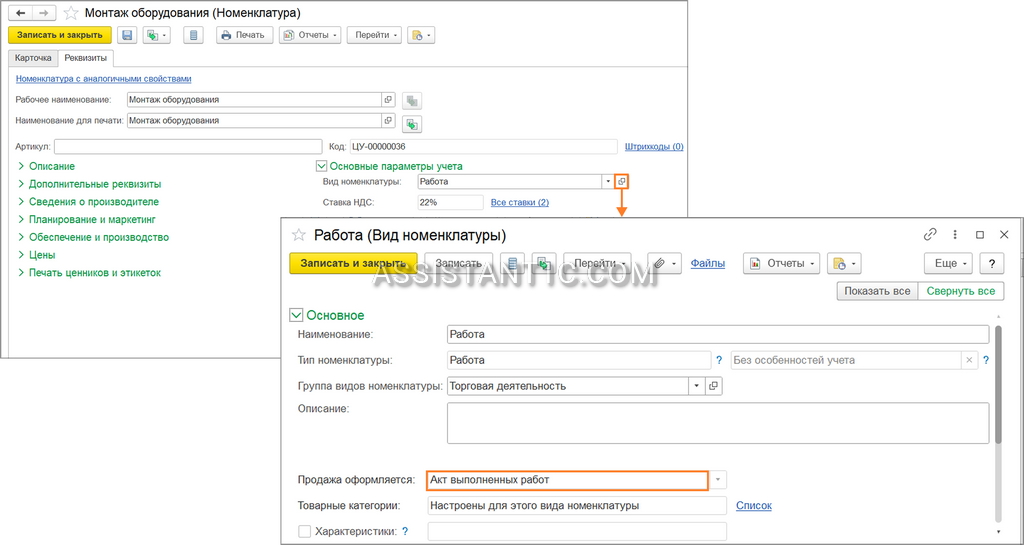Open the Еще menu

948,263
